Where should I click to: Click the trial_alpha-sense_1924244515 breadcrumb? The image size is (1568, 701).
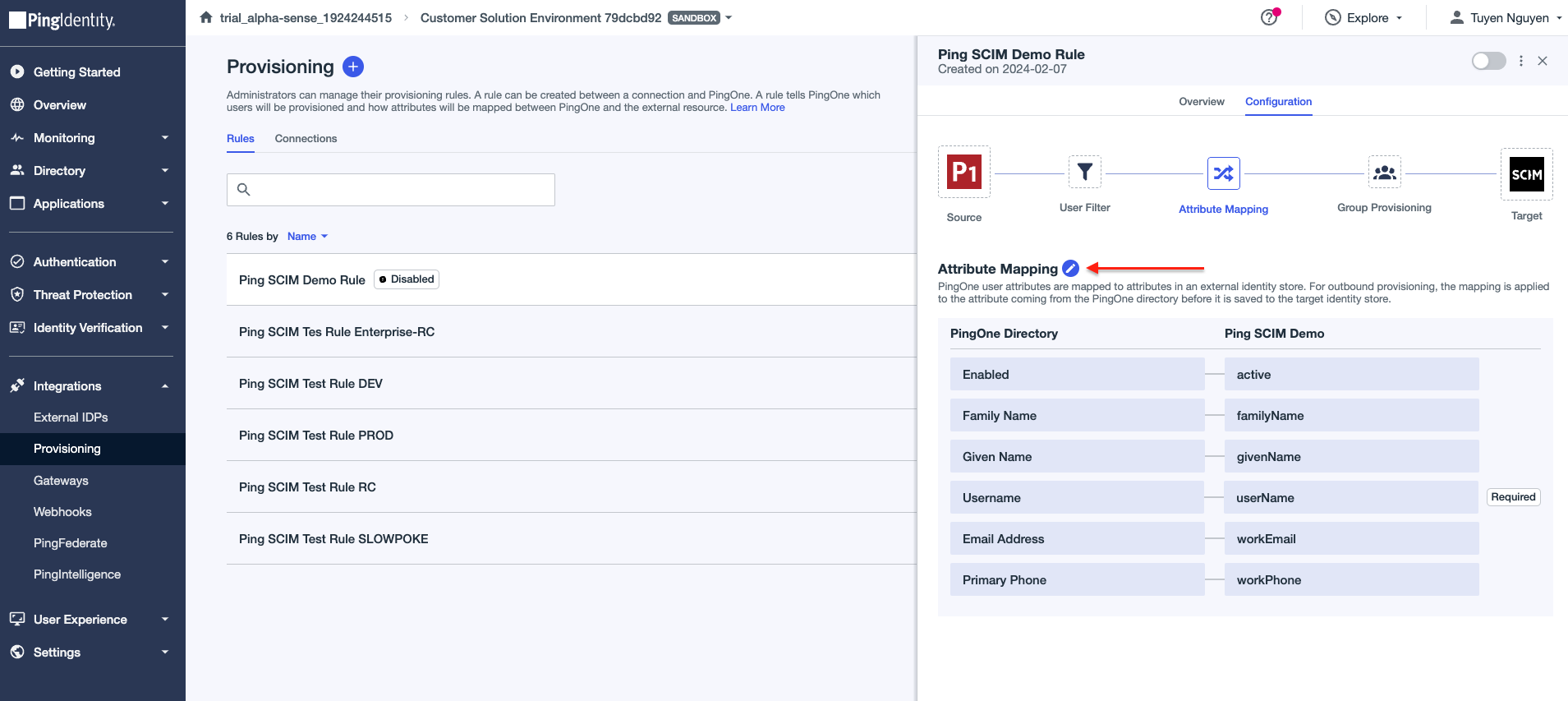[306, 17]
